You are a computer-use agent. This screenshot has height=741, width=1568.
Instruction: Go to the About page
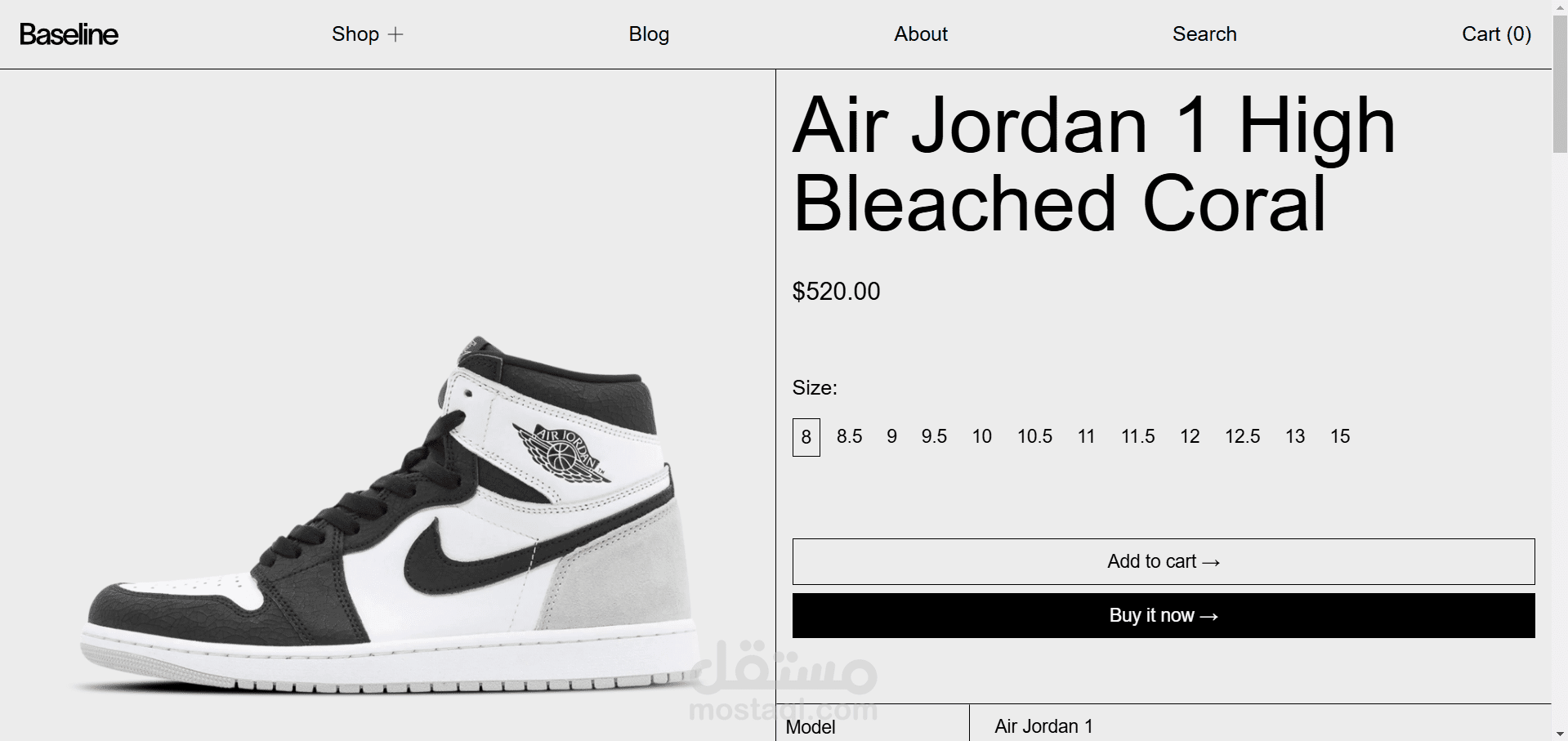pyautogui.click(x=921, y=34)
